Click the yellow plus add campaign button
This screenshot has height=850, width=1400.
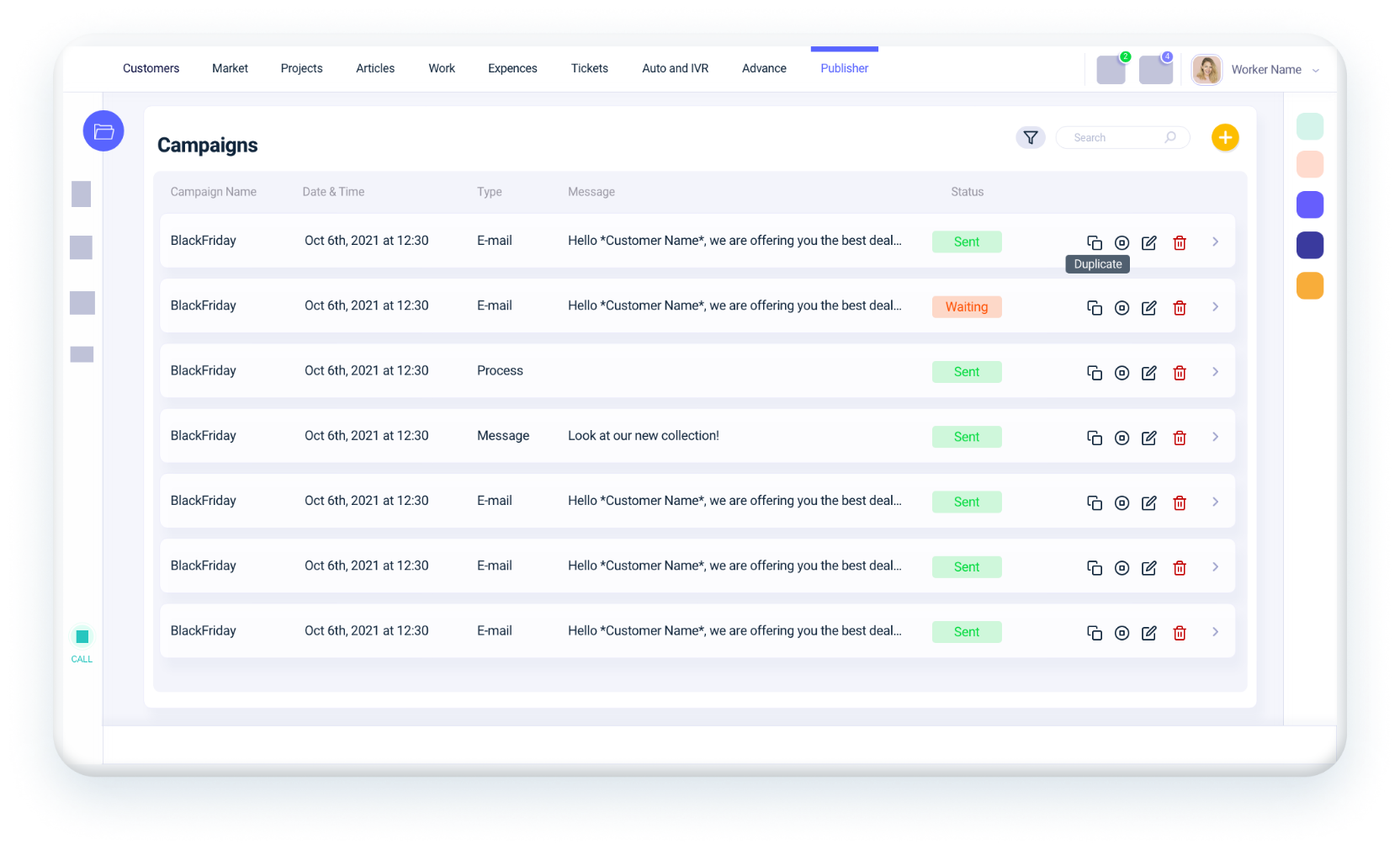point(1224,137)
